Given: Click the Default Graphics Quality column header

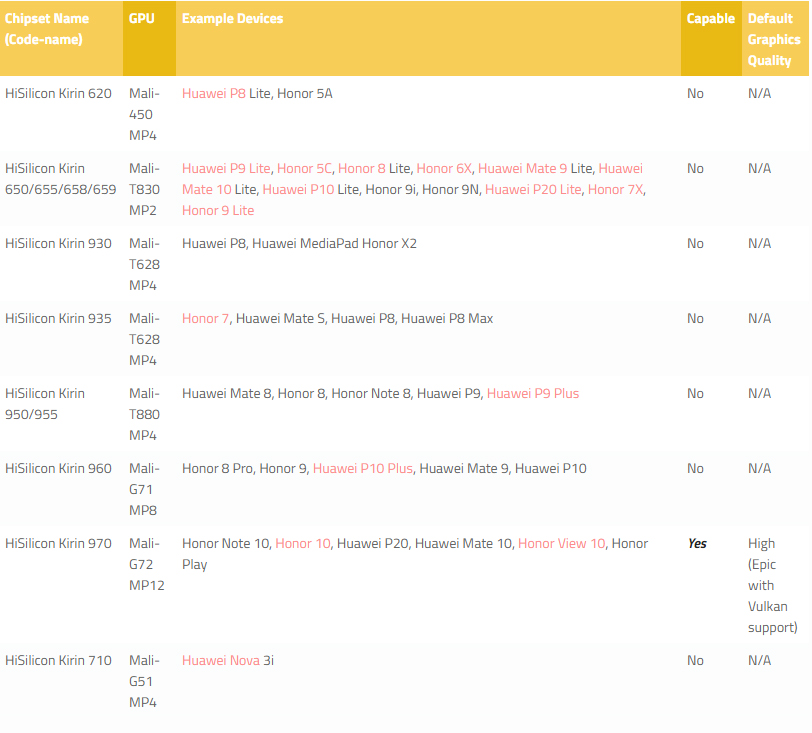Looking at the screenshot, I should point(775,38).
